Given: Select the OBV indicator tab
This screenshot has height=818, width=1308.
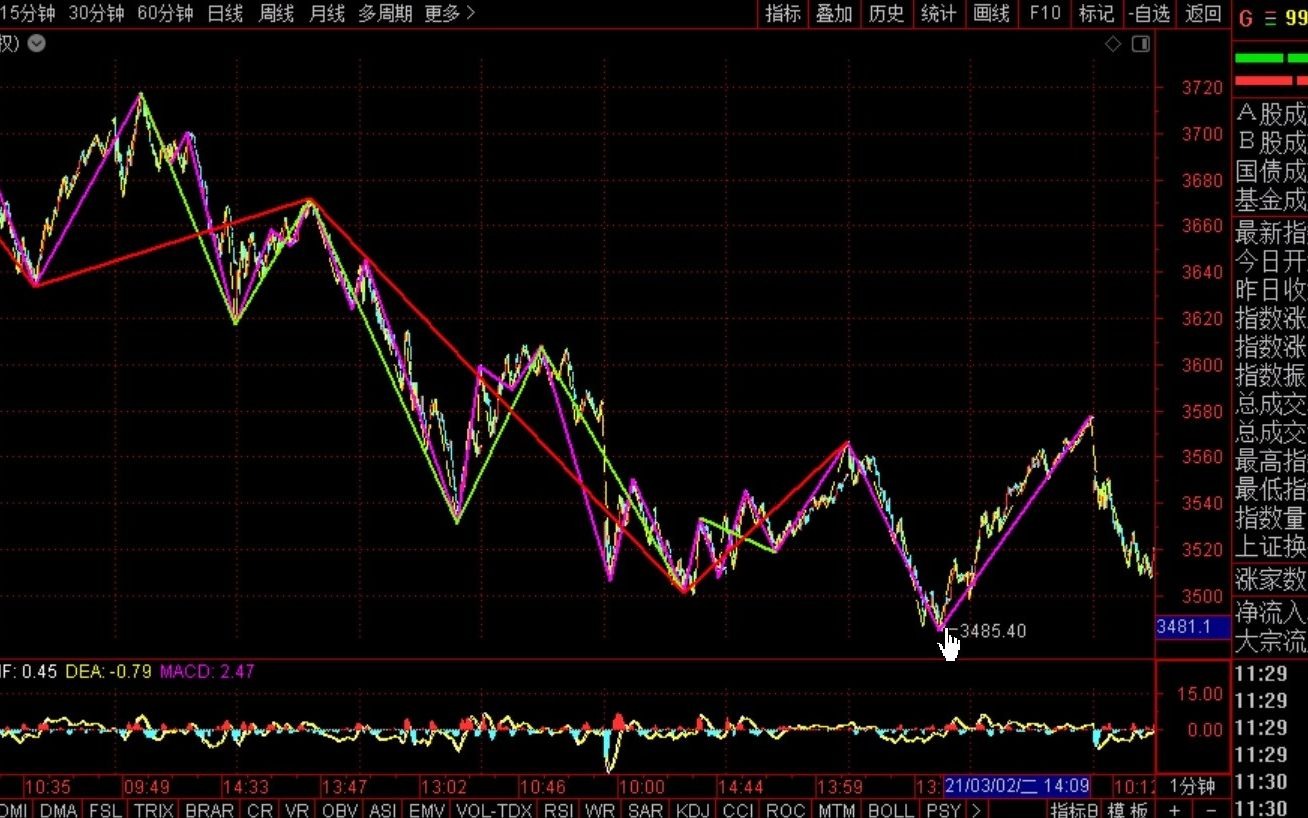Looking at the screenshot, I should [340, 809].
